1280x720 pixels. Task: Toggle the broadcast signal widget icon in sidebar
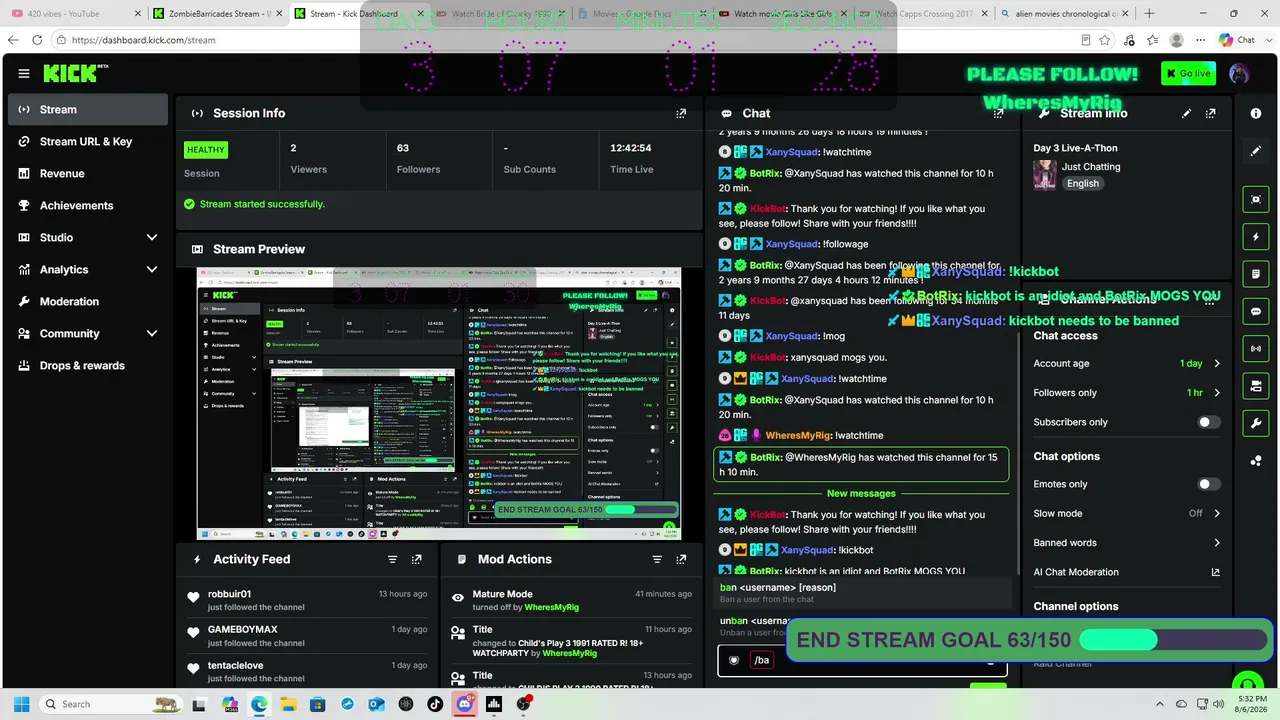click(1256, 349)
